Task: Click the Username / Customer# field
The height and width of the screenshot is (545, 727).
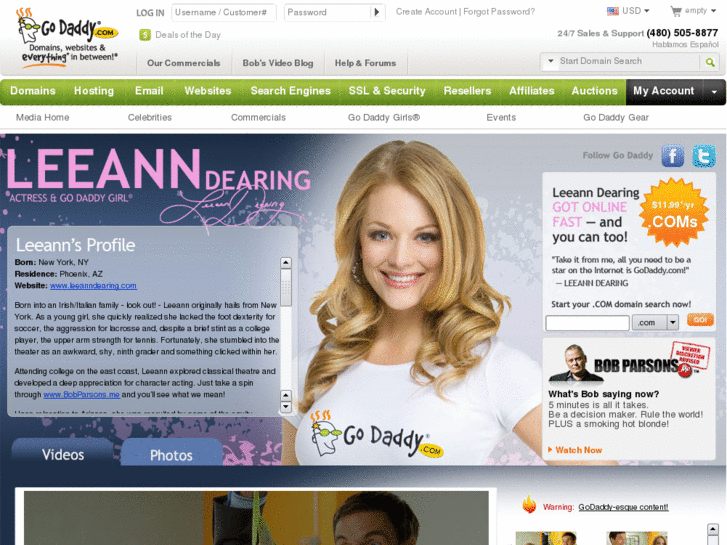Action: coord(223,13)
